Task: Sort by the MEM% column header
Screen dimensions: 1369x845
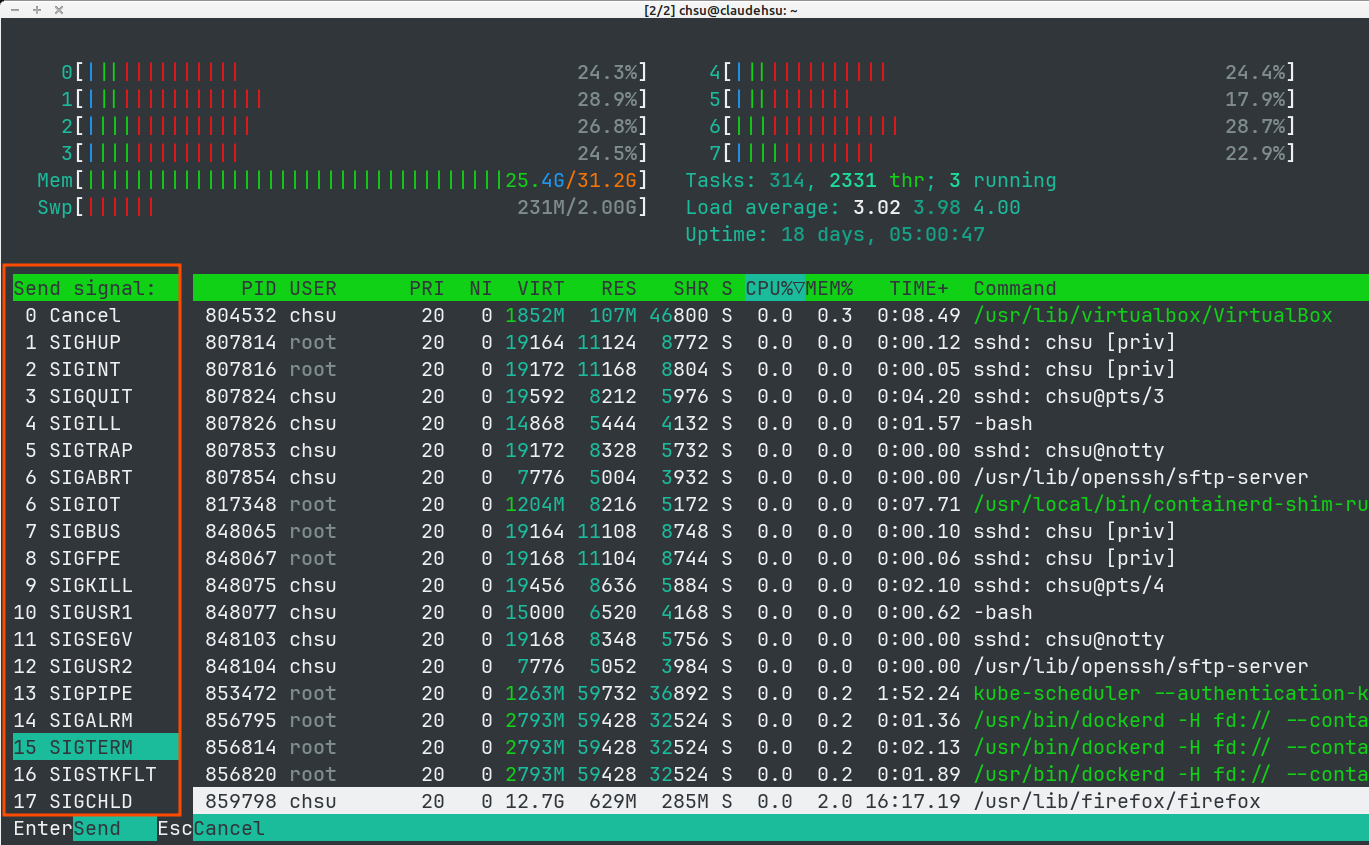Action: click(x=830, y=288)
